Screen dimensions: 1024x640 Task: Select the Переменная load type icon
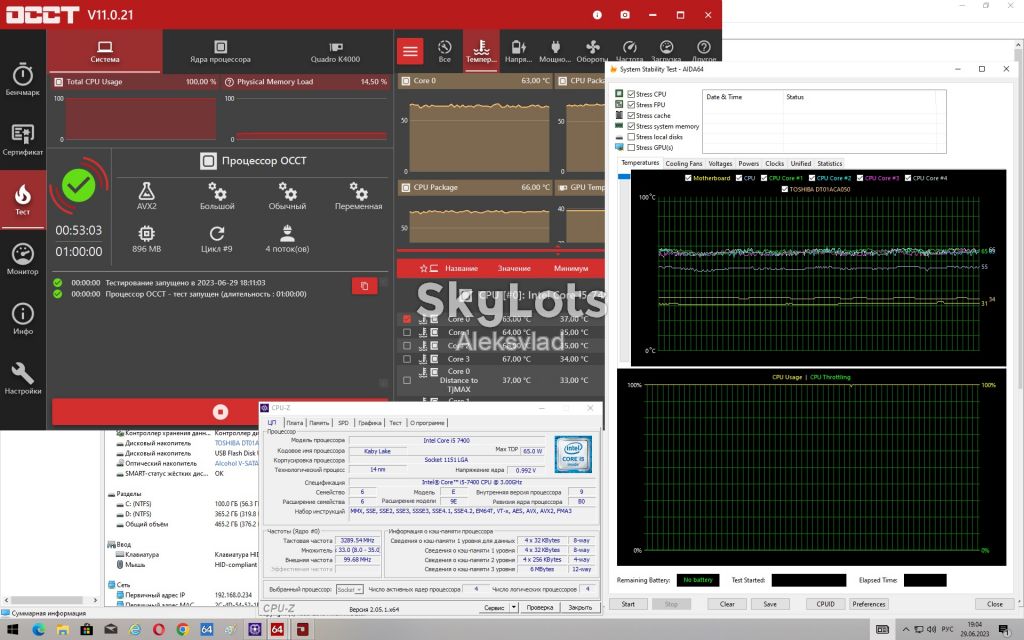tap(359, 196)
